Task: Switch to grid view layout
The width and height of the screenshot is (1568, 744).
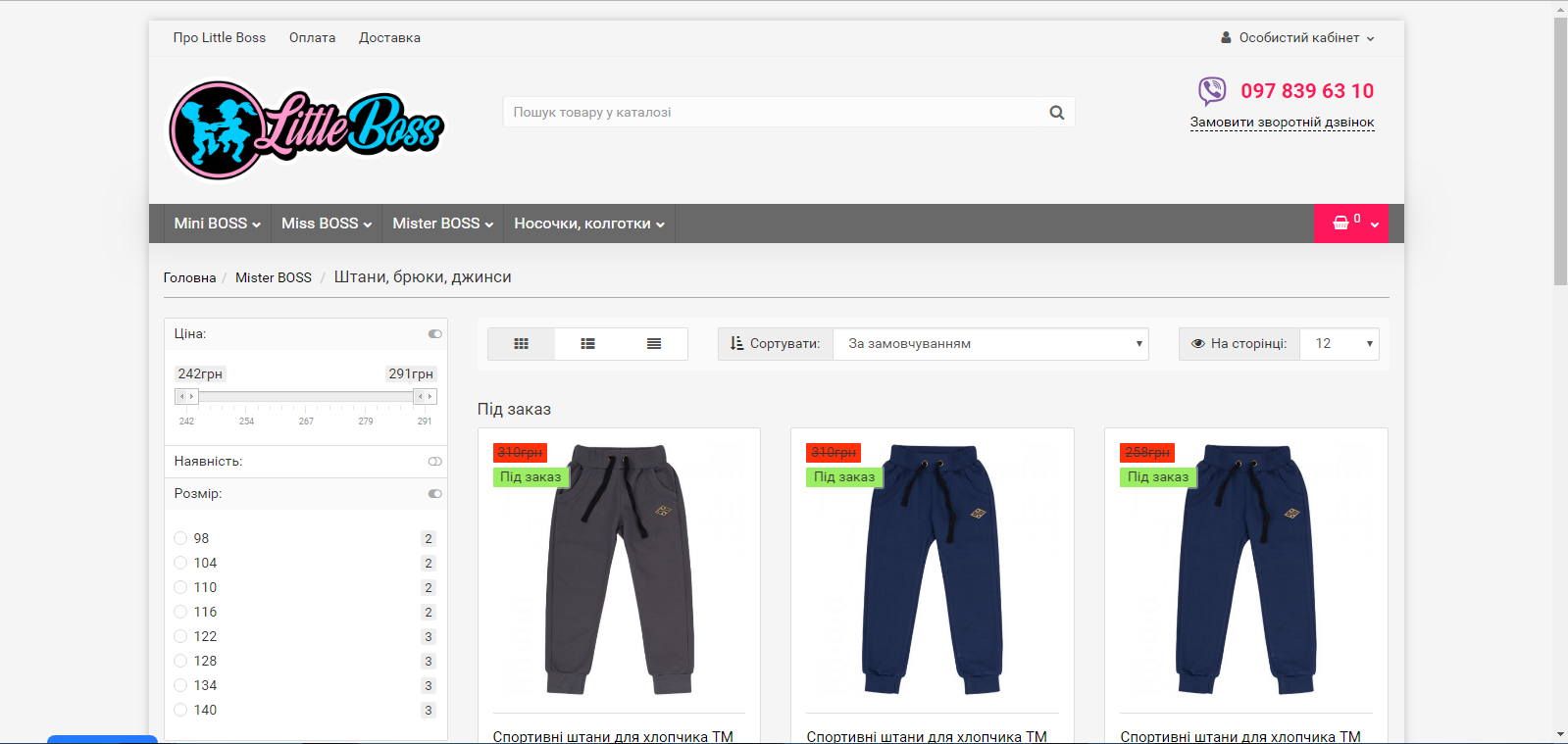Action: (x=521, y=344)
